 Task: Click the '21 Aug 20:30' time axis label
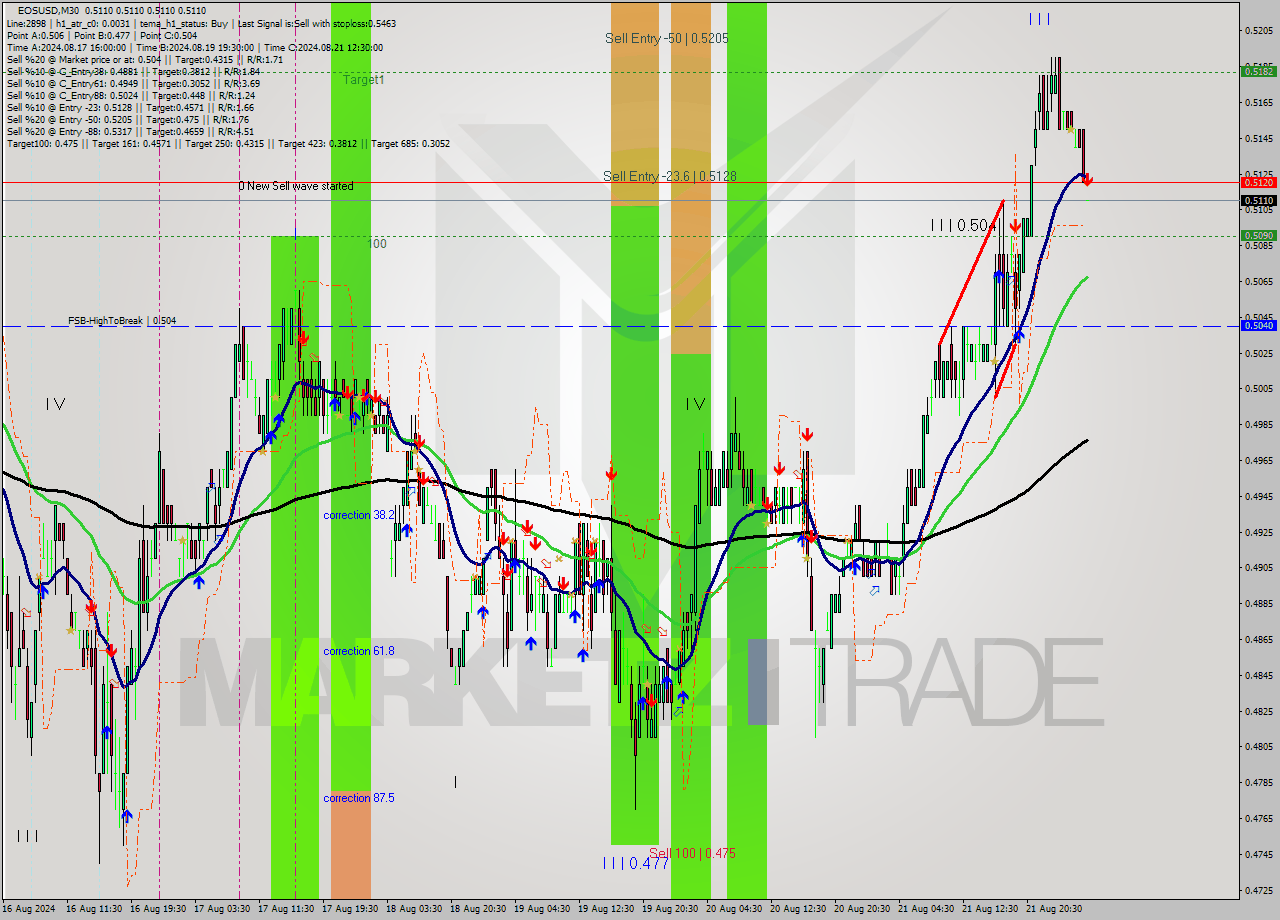point(1053,909)
